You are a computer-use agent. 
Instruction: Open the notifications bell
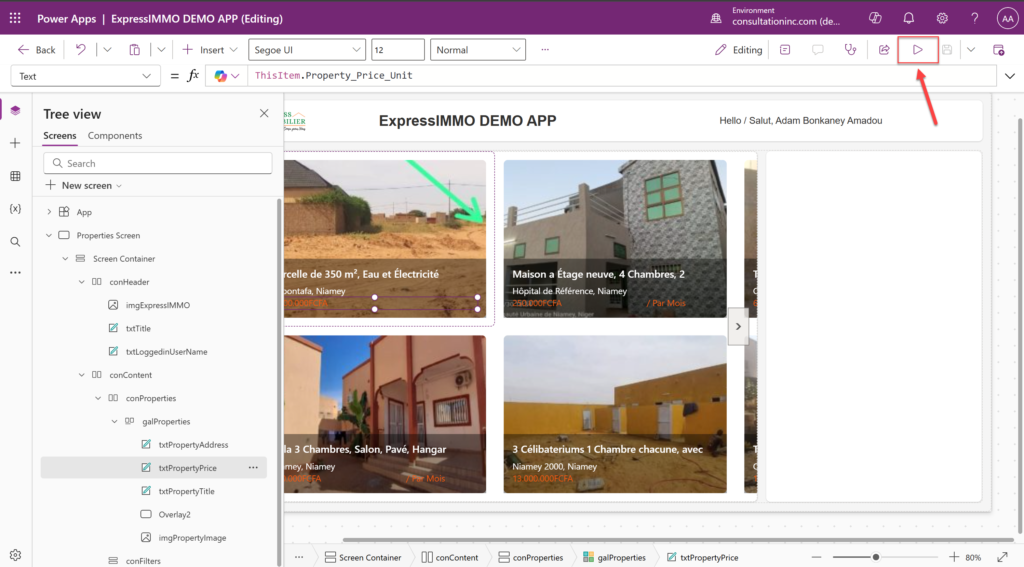coord(908,18)
